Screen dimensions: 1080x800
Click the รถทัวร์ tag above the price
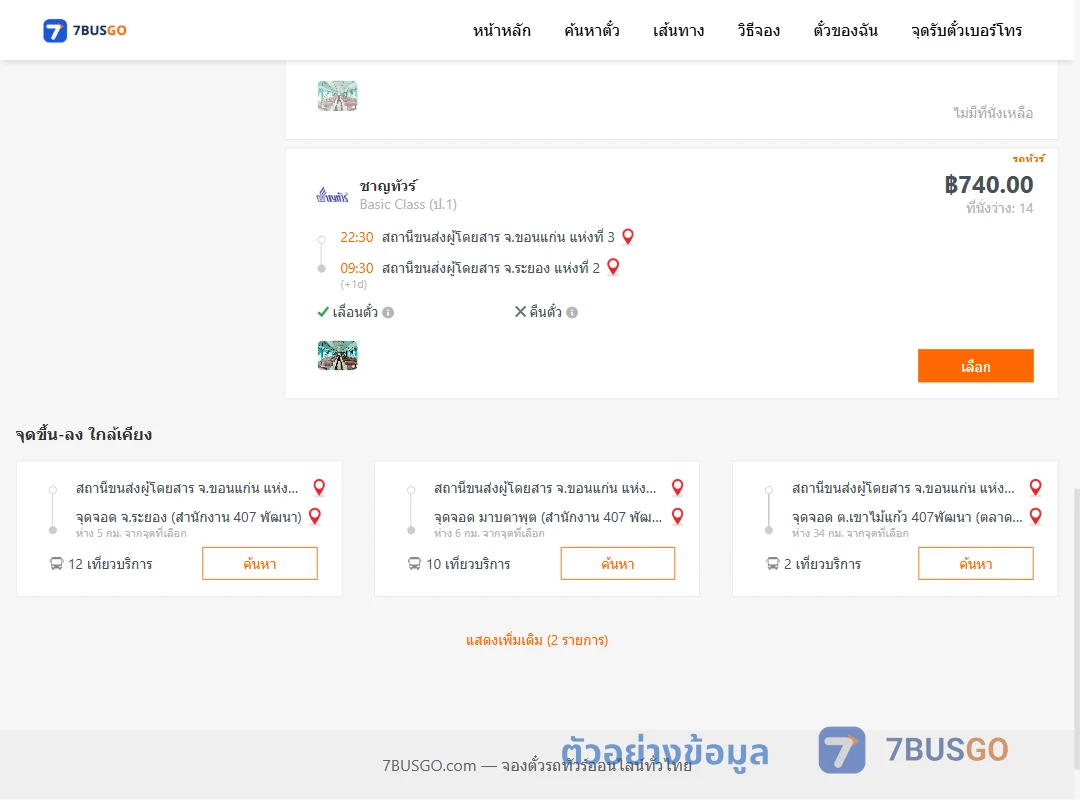[1028, 158]
